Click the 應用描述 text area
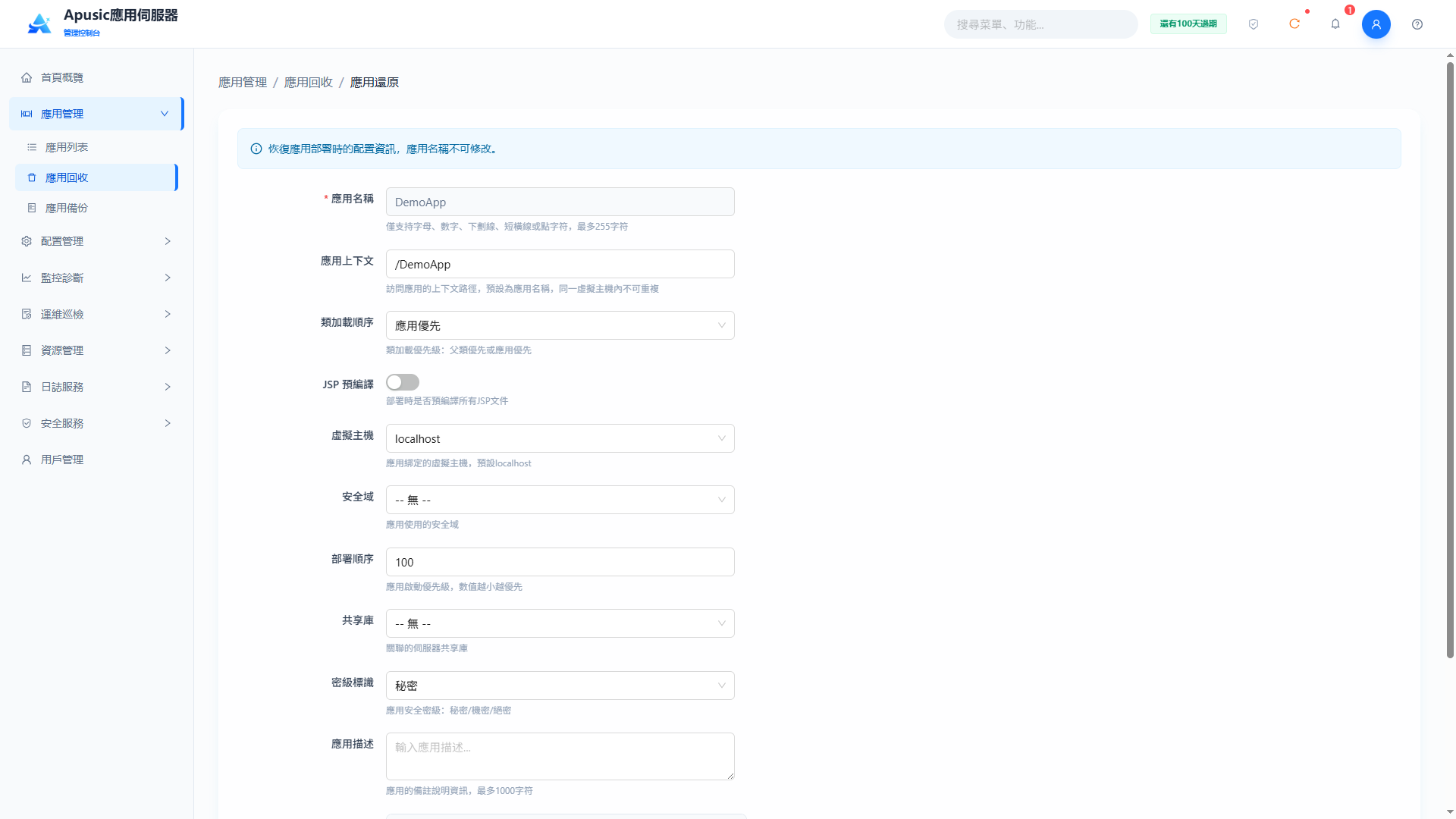 [x=560, y=756]
